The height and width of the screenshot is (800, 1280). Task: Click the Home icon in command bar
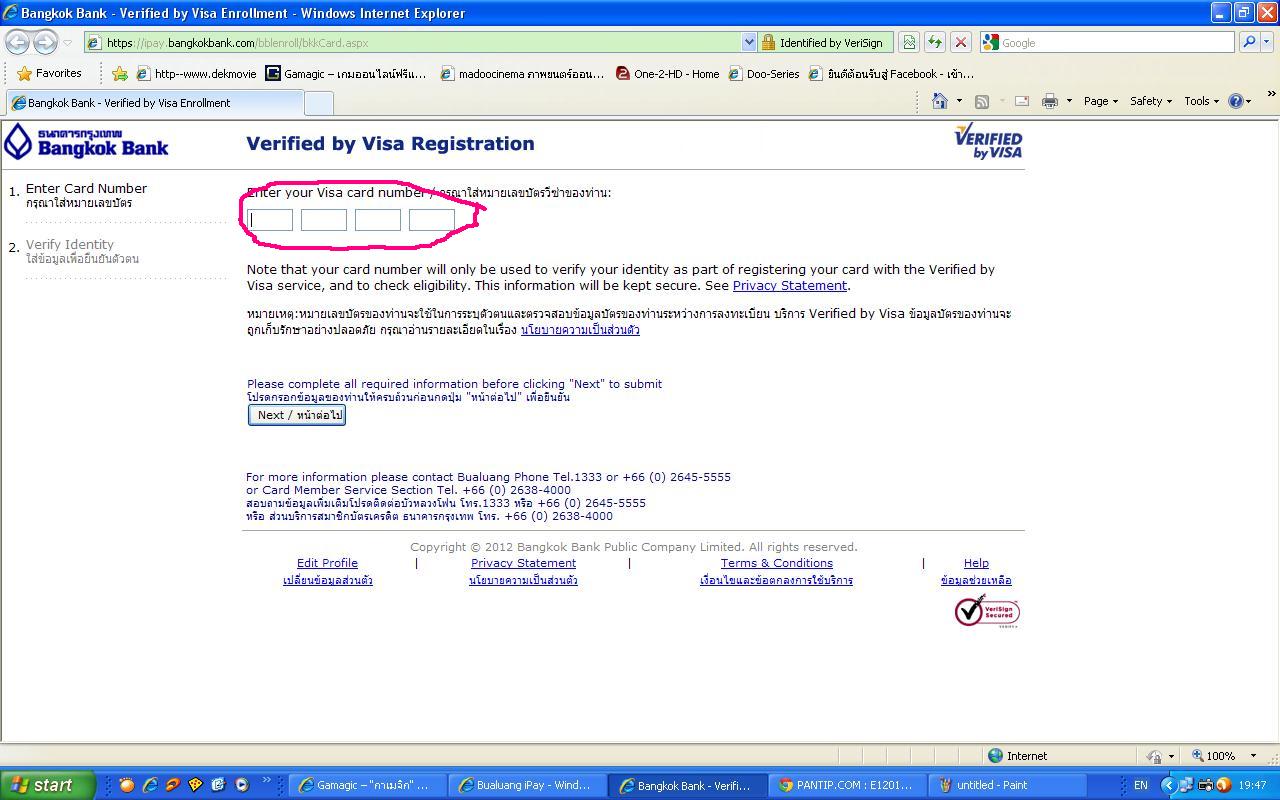coord(939,101)
